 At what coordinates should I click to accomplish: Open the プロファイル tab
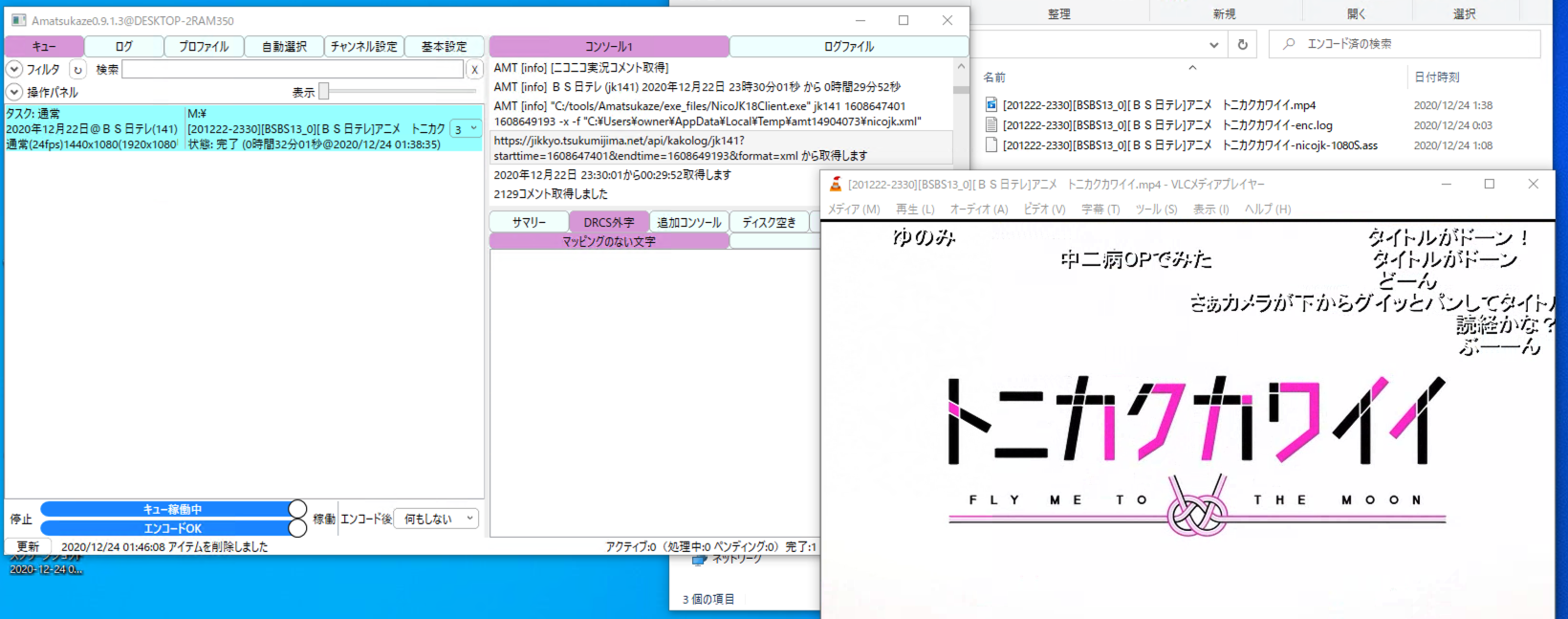[x=204, y=46]
